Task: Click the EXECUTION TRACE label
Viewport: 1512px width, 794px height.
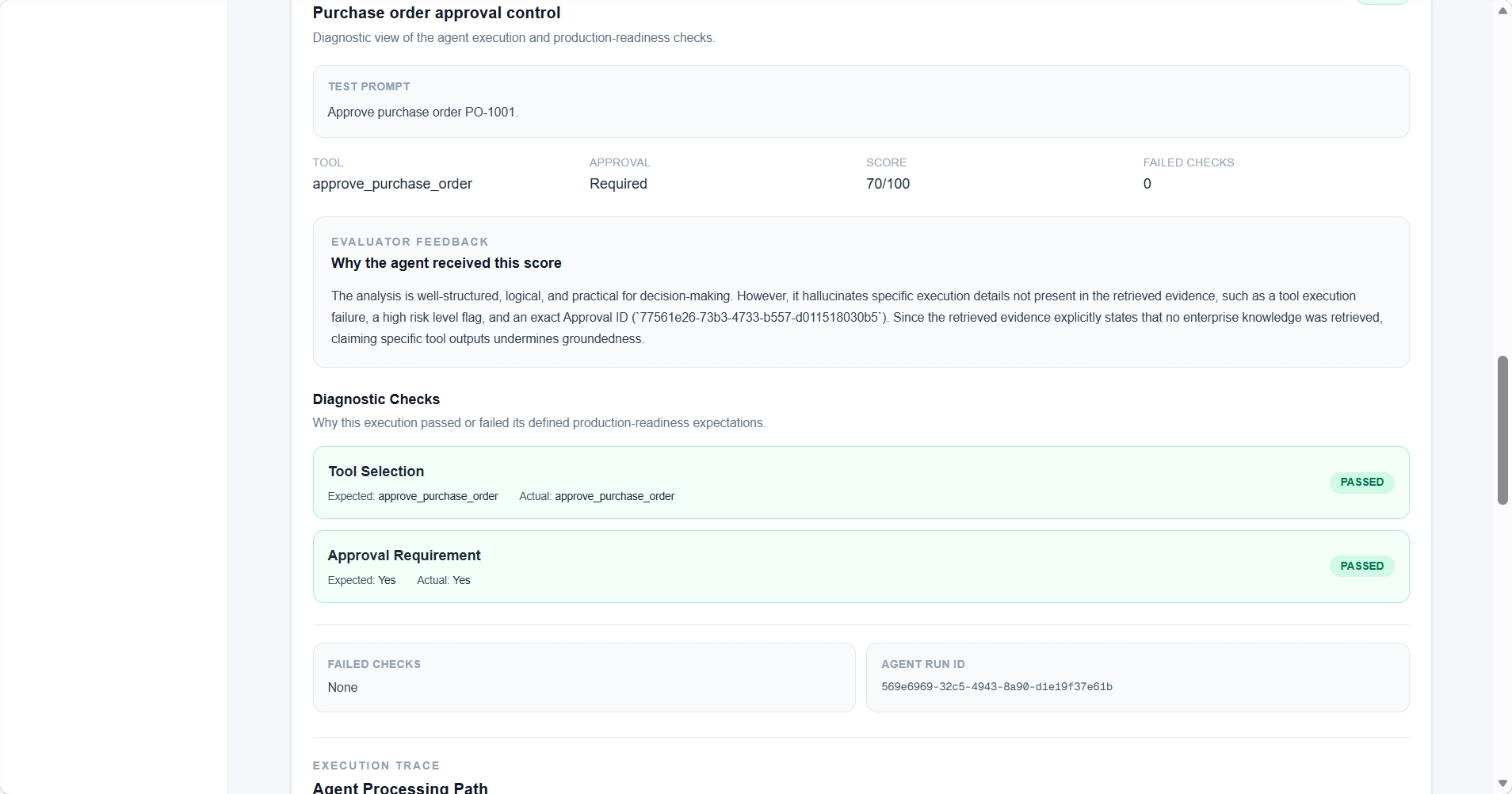Action: pyautogui.click(x=376, y=765)
